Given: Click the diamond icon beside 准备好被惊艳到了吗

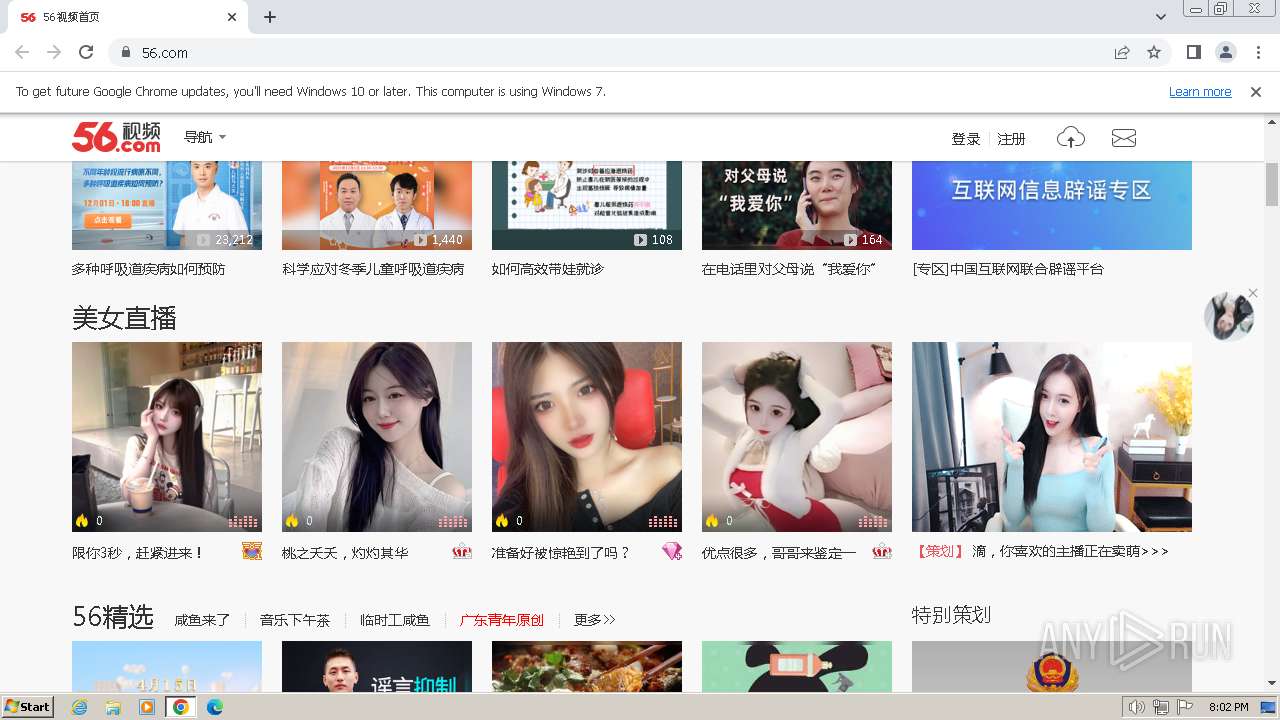Looking at the screenshot, I should pyautogui.click(x=672, y=551).
